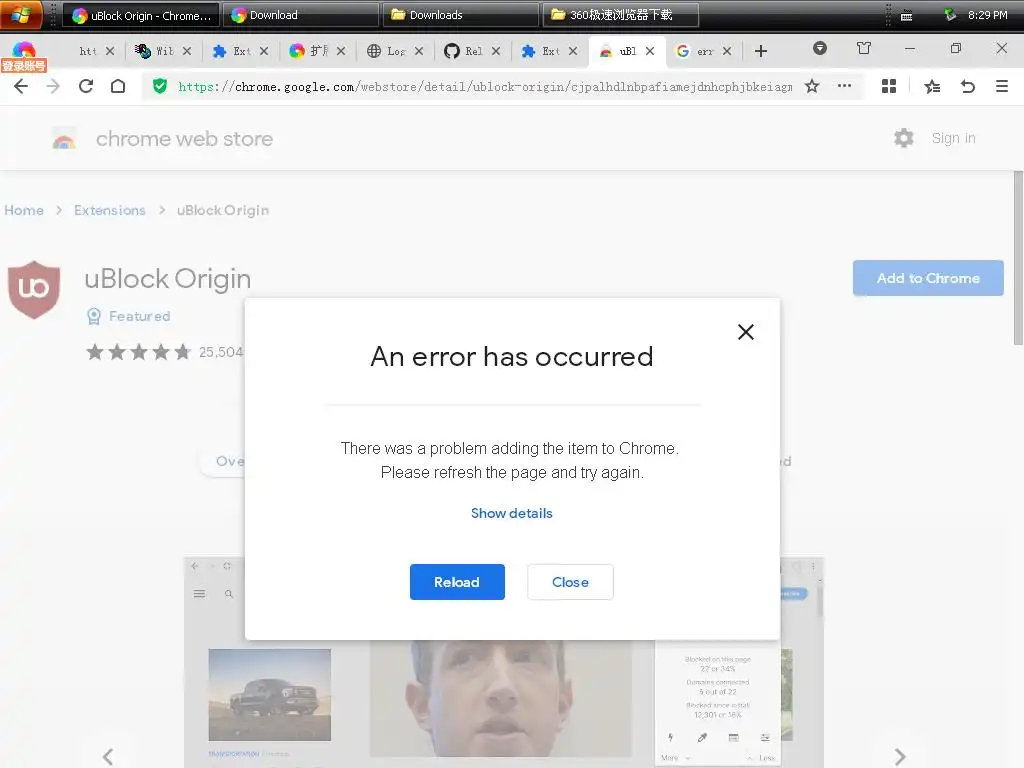Image resolution: width=1024 pixels, height=768 pixels.
Task: Open the home page via house icon
Action: [x=118, y=86]
